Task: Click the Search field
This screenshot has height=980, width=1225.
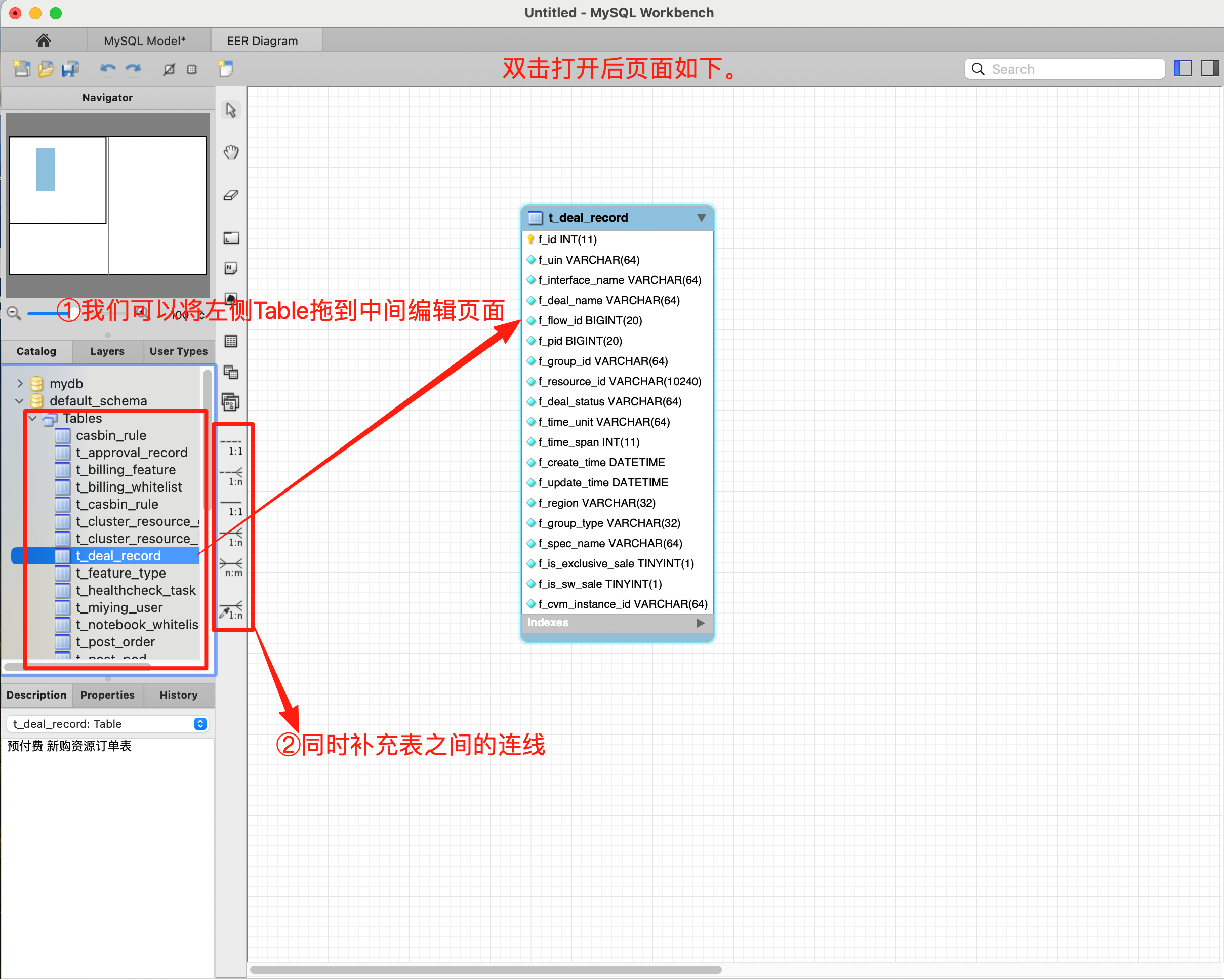Action: 1066,69
